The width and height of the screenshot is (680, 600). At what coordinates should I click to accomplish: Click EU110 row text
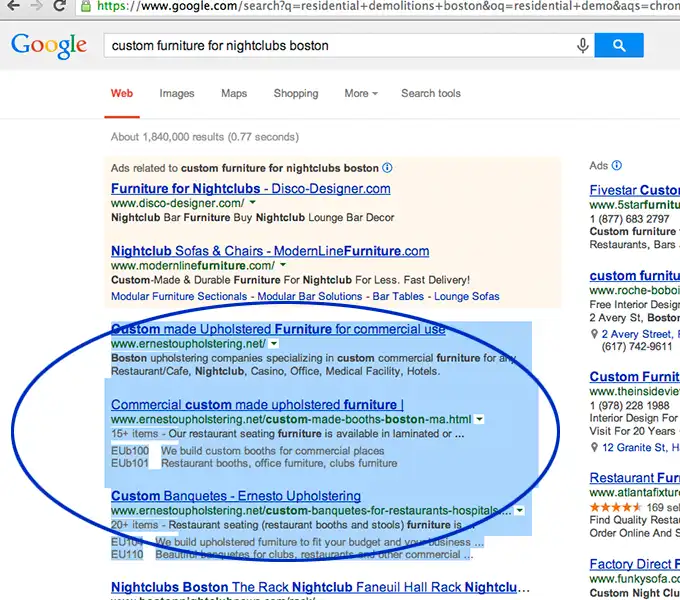click(x=292, y=554)
